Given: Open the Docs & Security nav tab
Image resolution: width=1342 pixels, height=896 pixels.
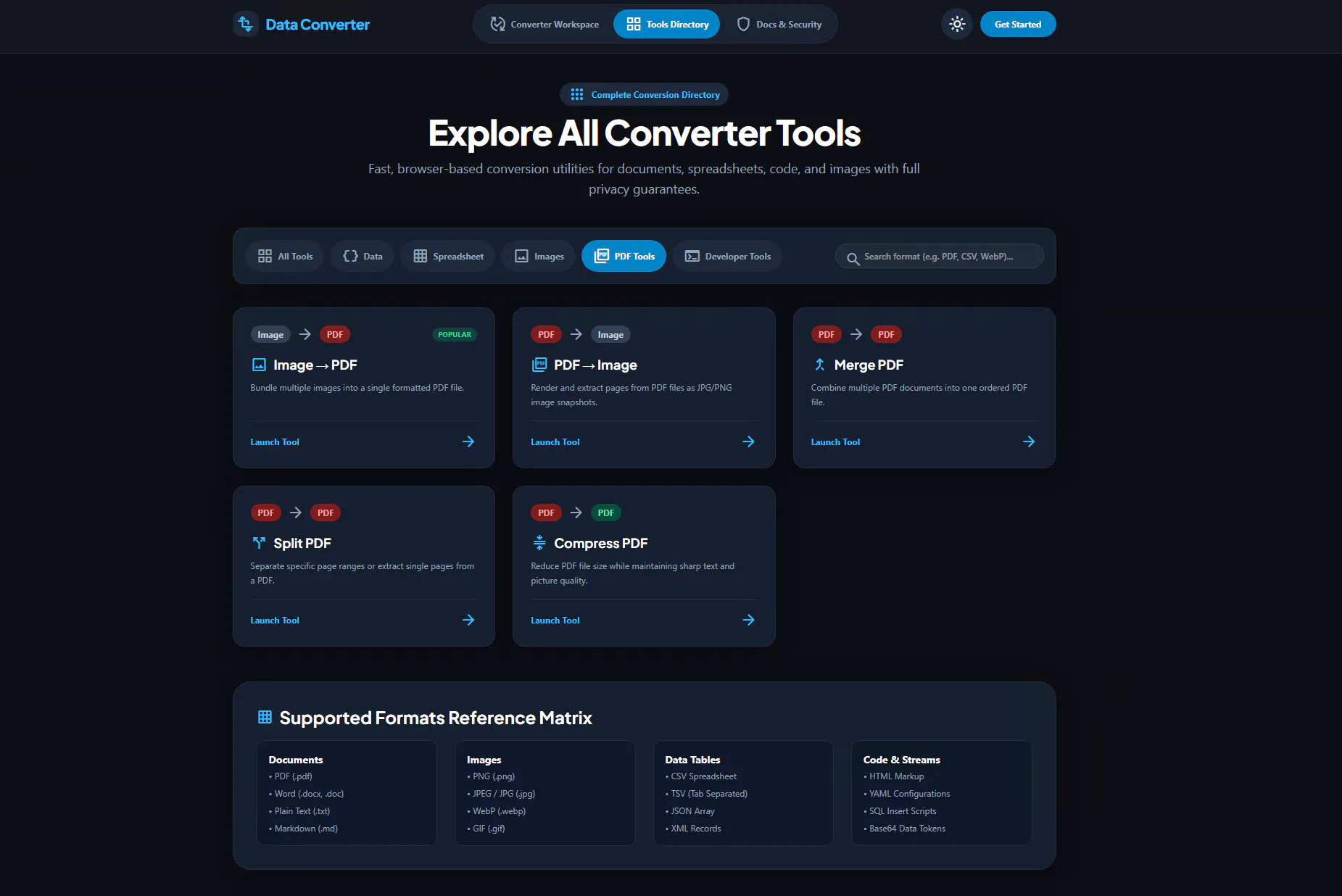Looking at the screenshot, I should pos(779,24).
